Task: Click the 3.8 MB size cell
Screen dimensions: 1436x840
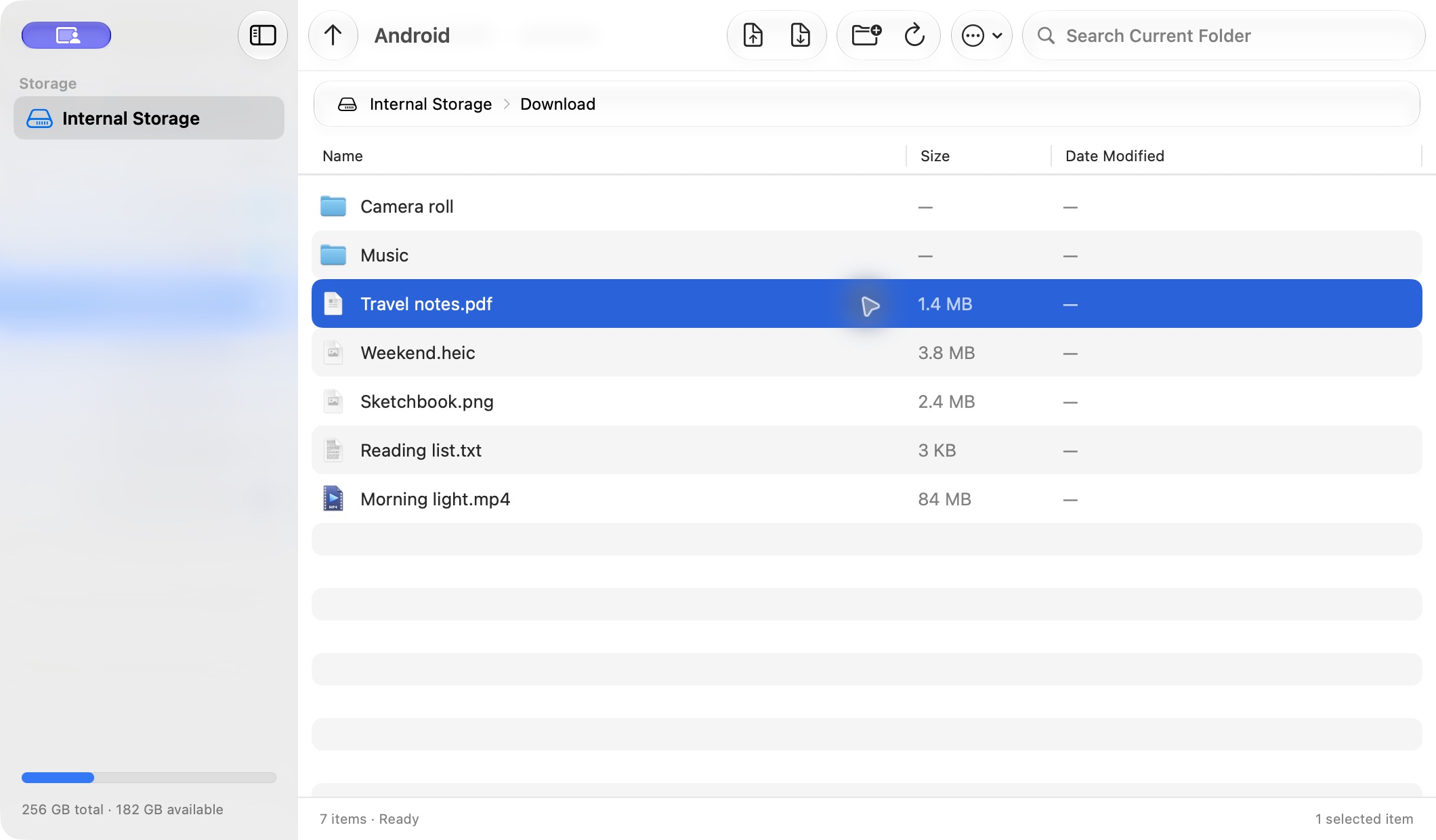Action: 946,353
